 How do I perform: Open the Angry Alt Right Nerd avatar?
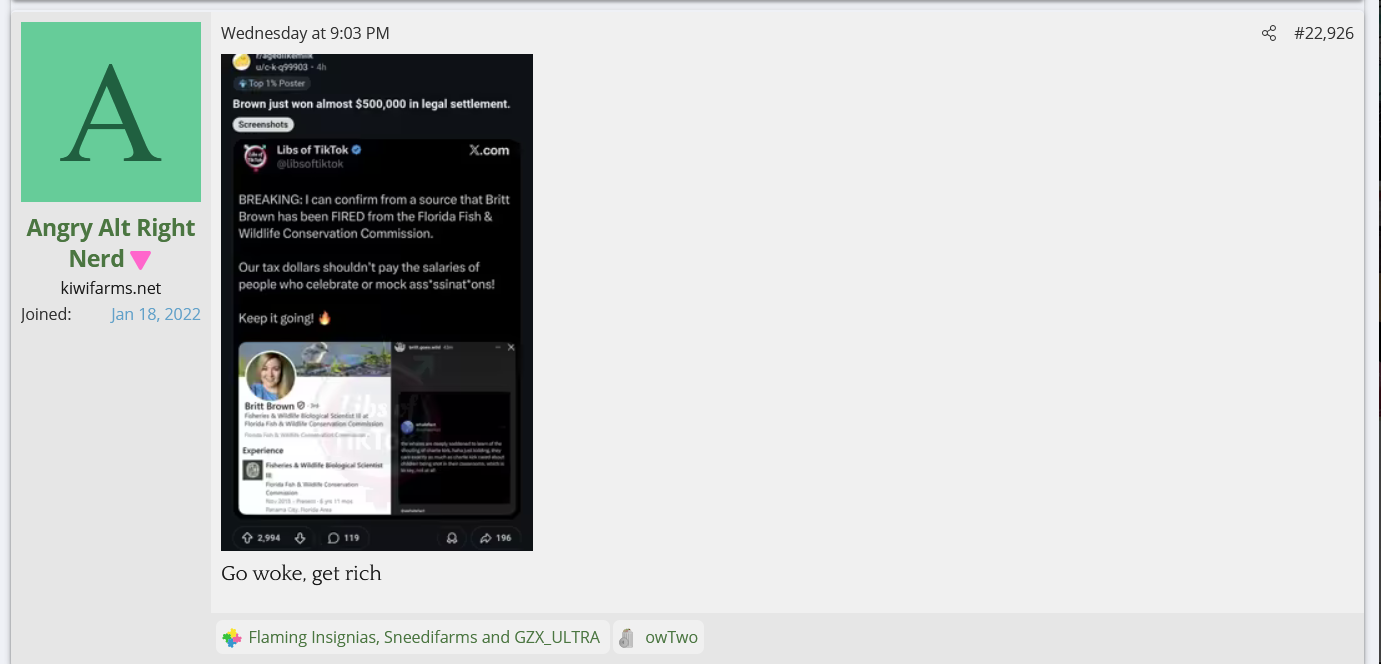pos(111,112)
